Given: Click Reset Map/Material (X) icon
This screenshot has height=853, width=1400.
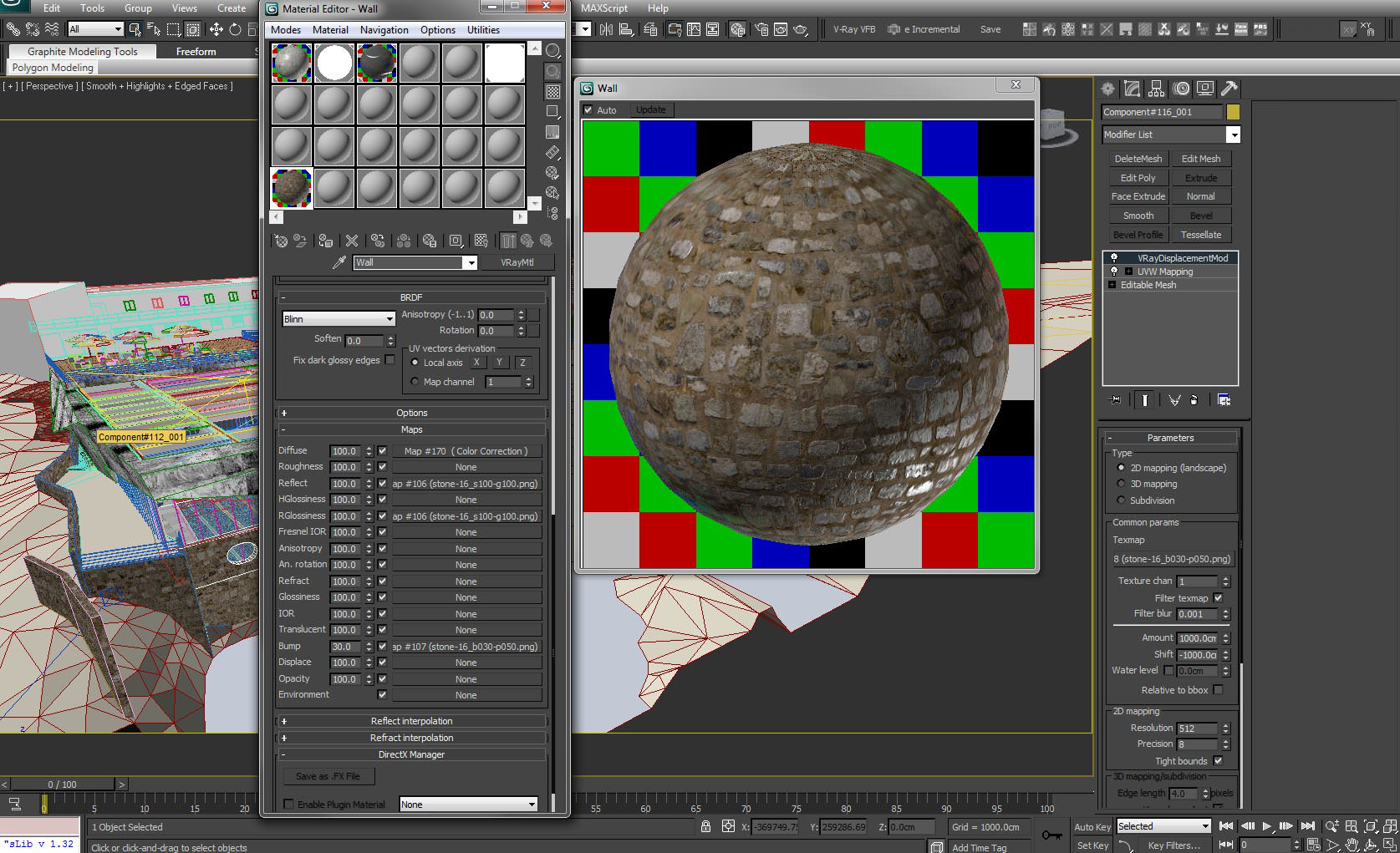Looking at the screenshot, I should click(x=352, y=241).
